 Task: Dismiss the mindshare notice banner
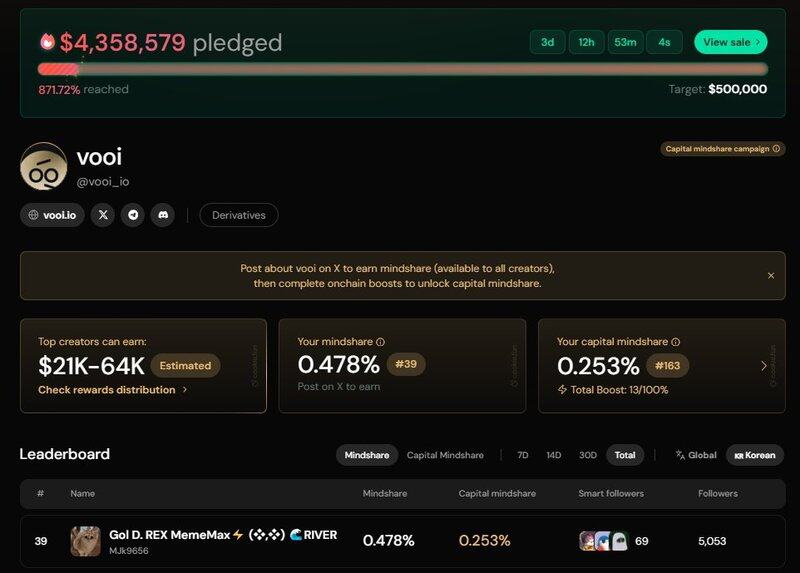point(771,275)
